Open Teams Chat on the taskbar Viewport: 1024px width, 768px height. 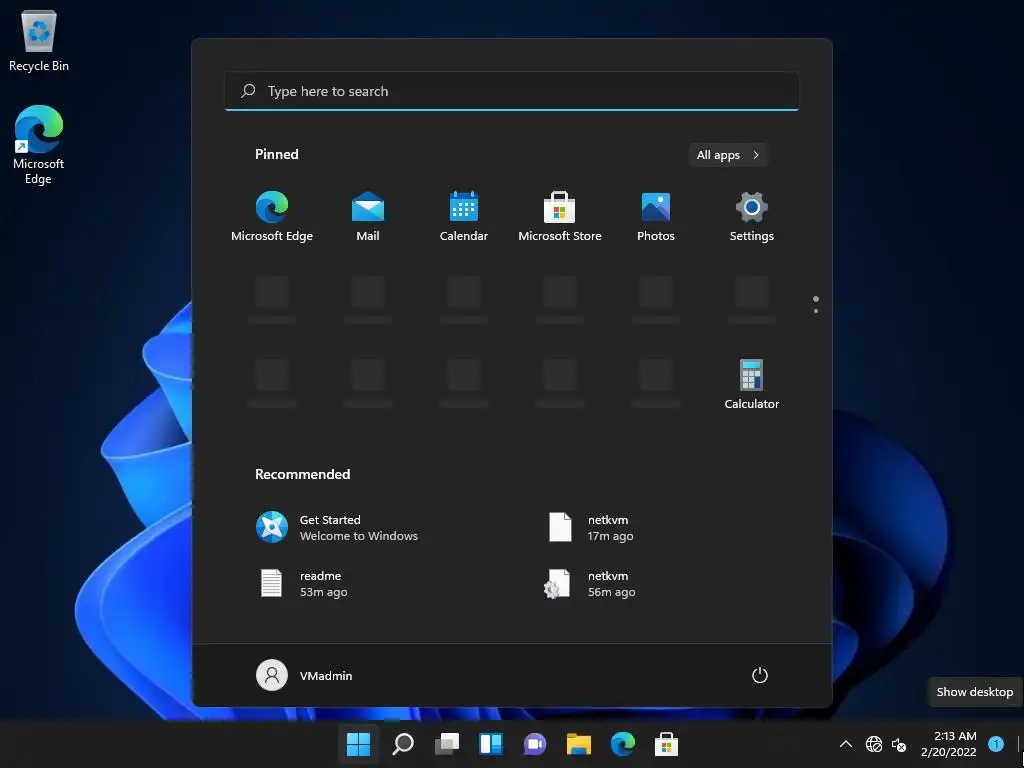pos(534,744)
